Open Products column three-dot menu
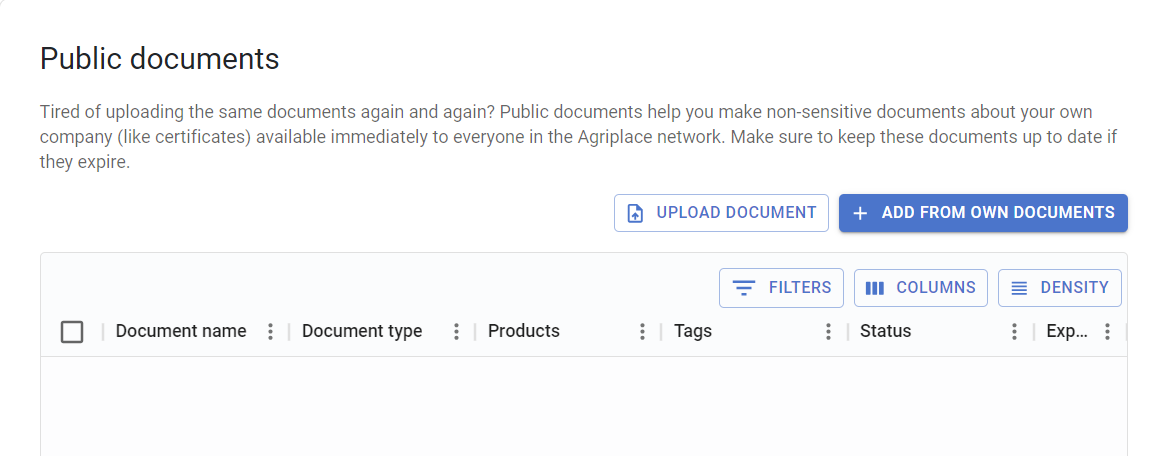This screenshot has height=456, width=1162. (643, 331)
